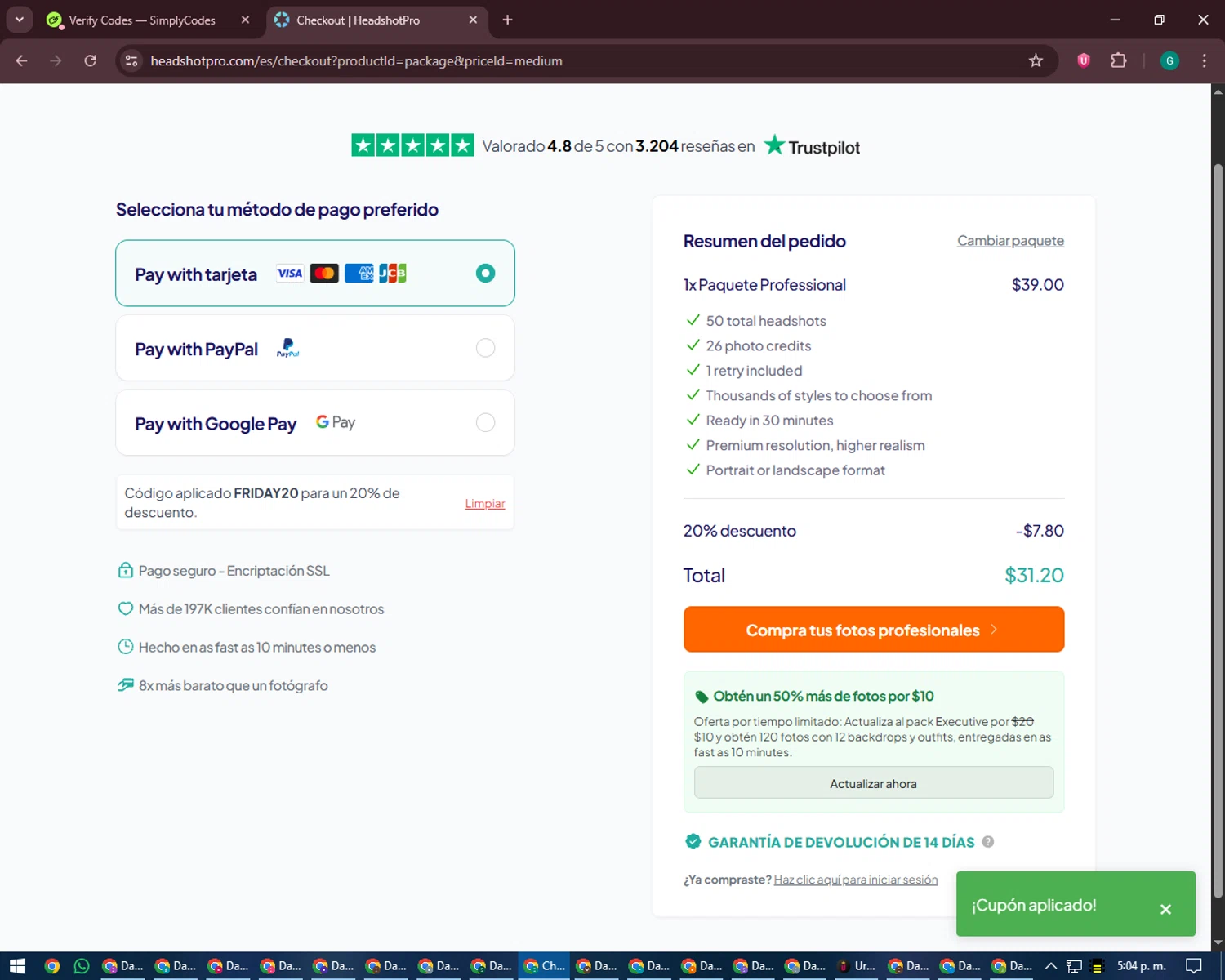Click the G Pay logo
This screenshot has height=980, width=1225.
336,422
